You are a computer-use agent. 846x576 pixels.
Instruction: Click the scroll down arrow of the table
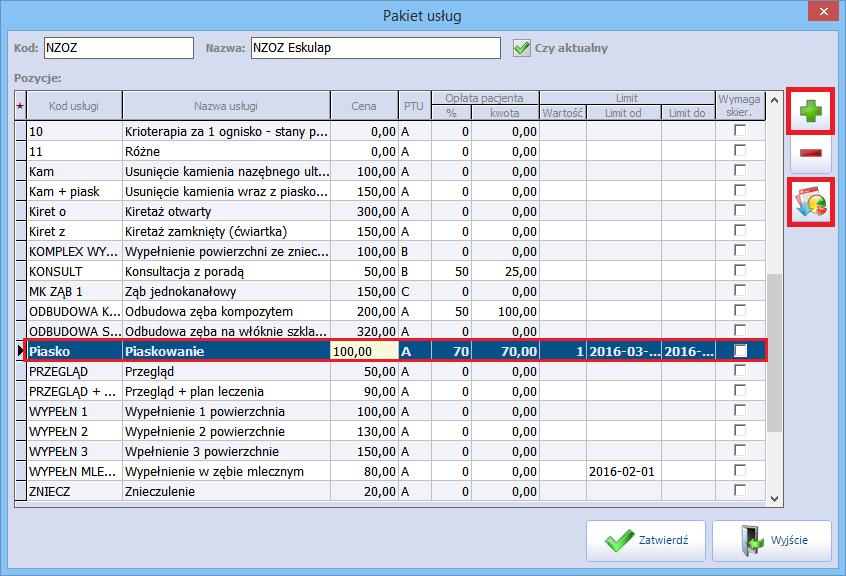coord(774,499)
